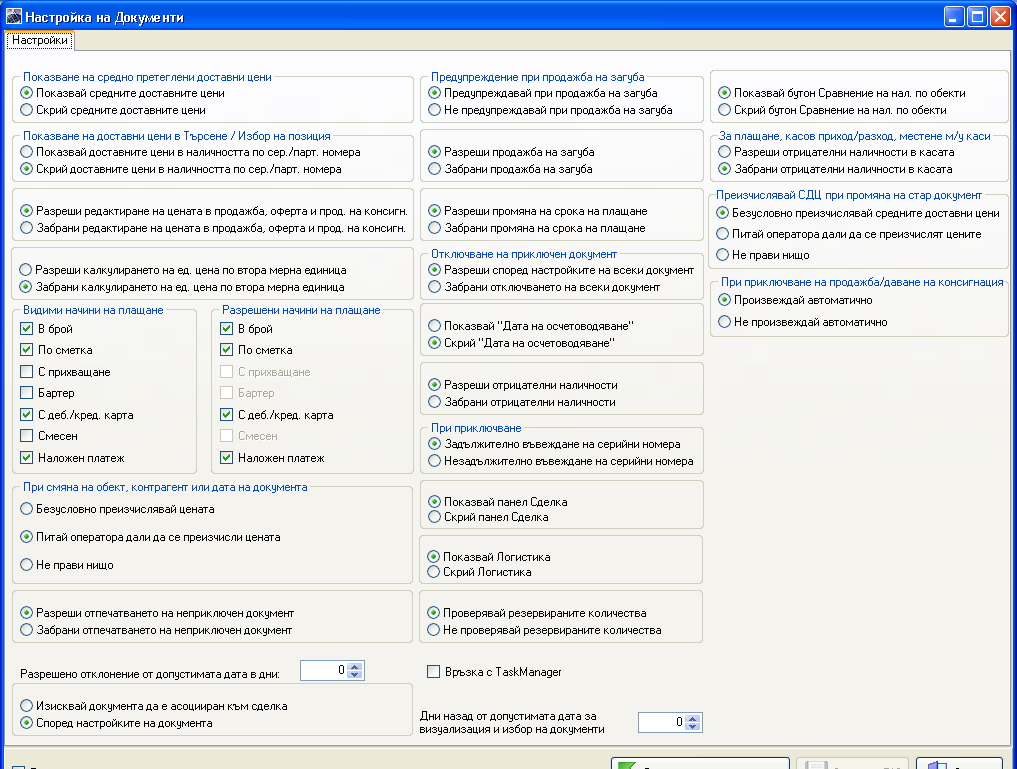
Task: Decrease Дни назад value with down arrow
Action: click(693, 727)
